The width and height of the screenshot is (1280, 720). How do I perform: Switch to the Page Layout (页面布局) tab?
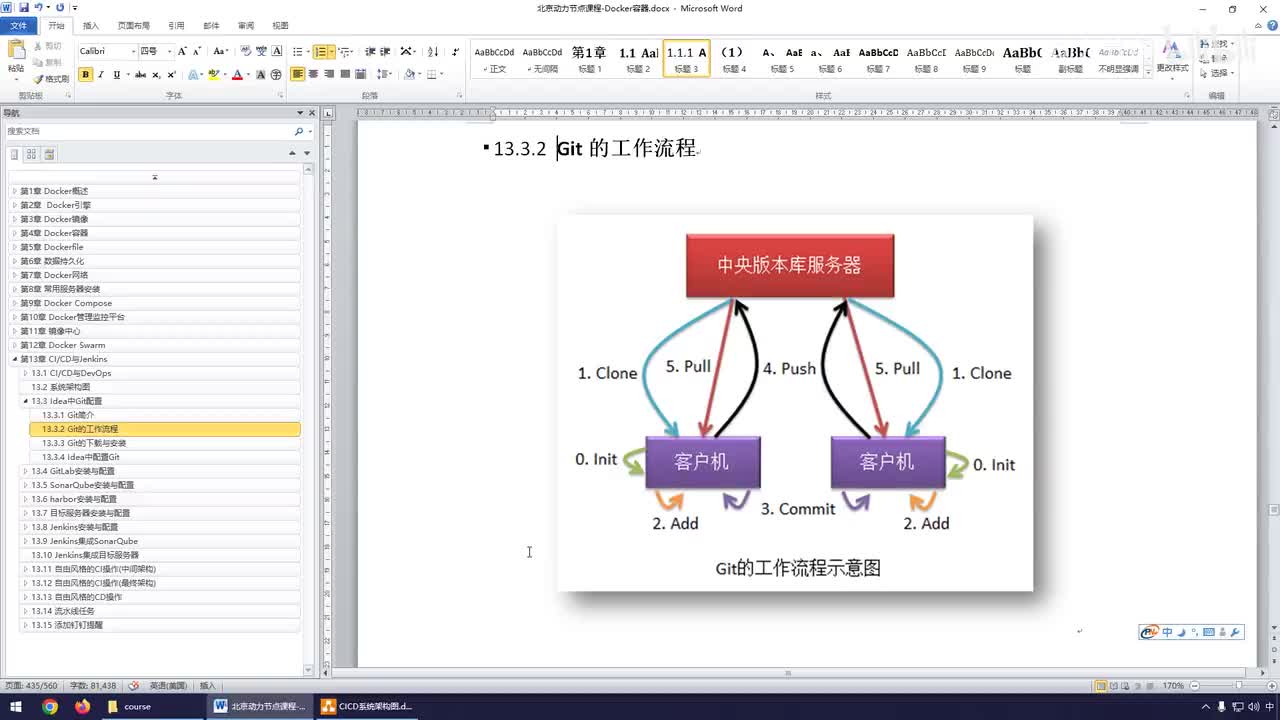(x=134, y=26)
